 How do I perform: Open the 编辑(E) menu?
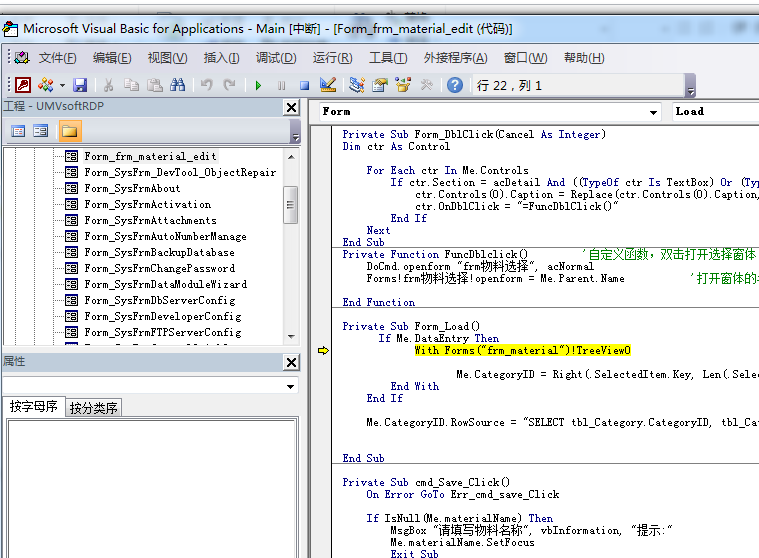coord(112,58)
